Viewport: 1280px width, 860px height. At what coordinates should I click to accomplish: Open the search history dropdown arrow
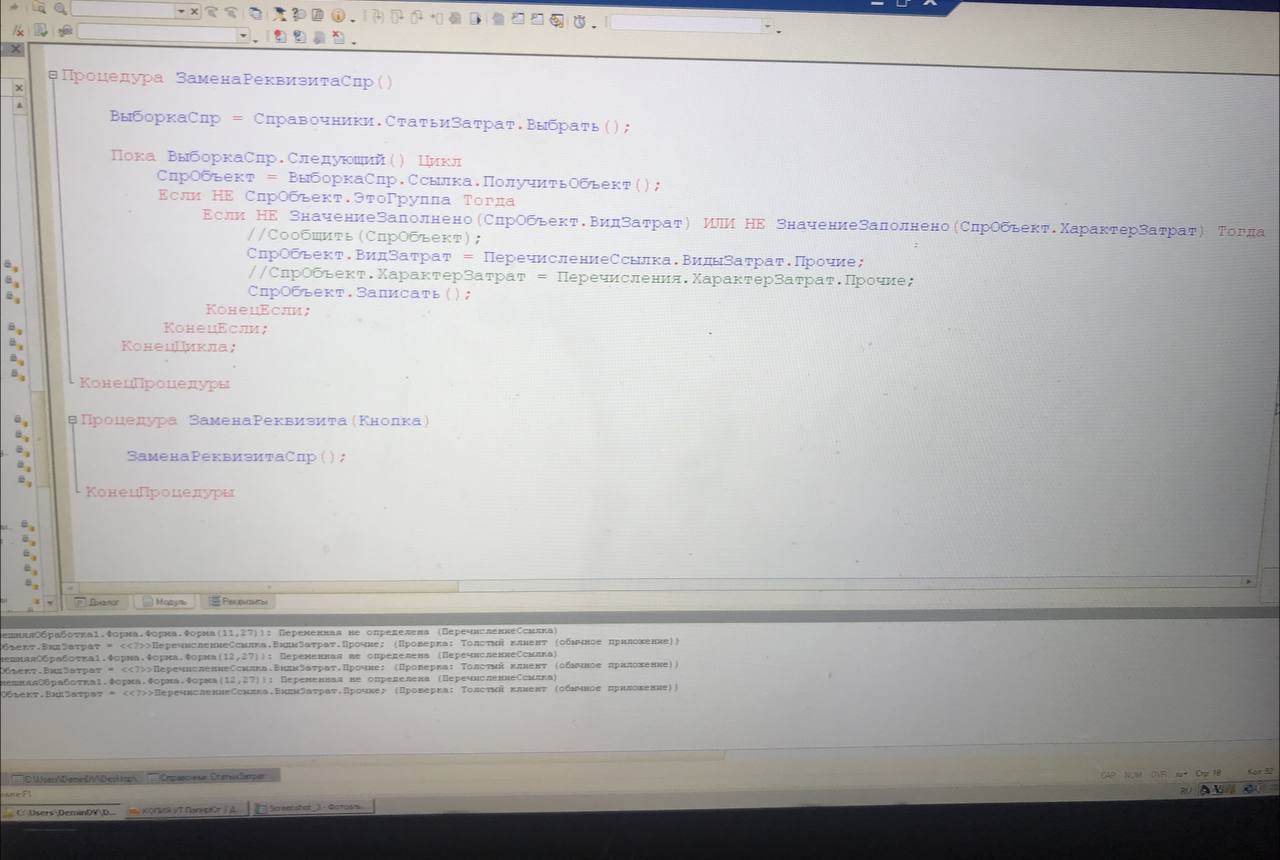coord(182,10)
